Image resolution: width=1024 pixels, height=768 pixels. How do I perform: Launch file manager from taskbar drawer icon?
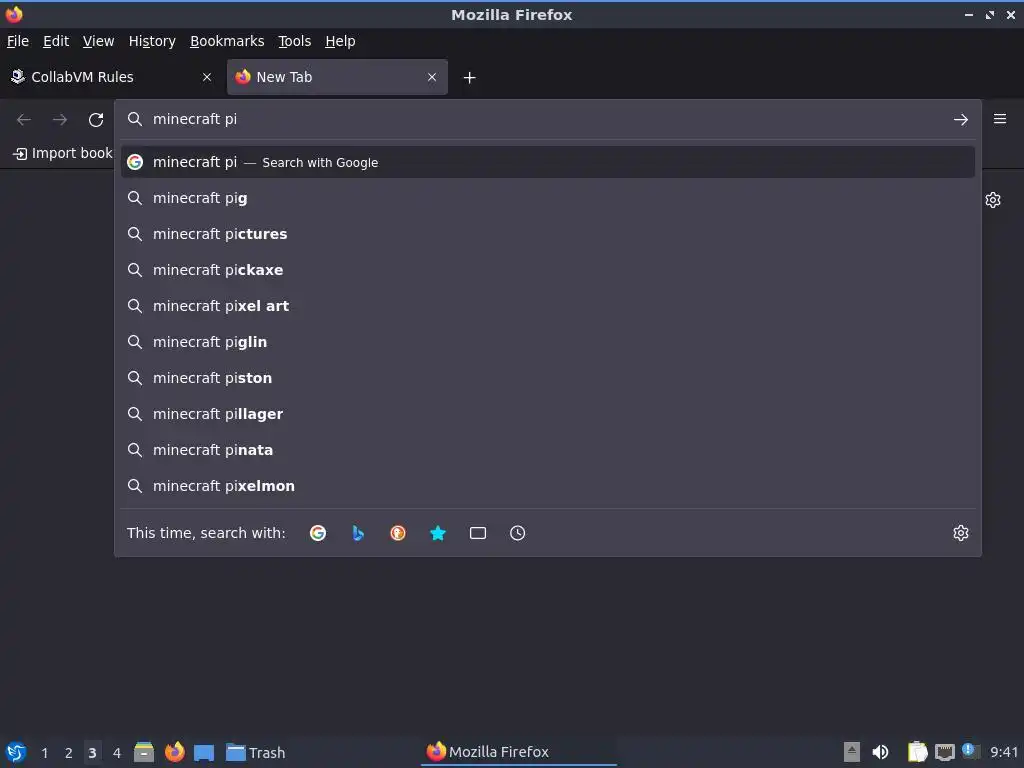tap(144, 752)
